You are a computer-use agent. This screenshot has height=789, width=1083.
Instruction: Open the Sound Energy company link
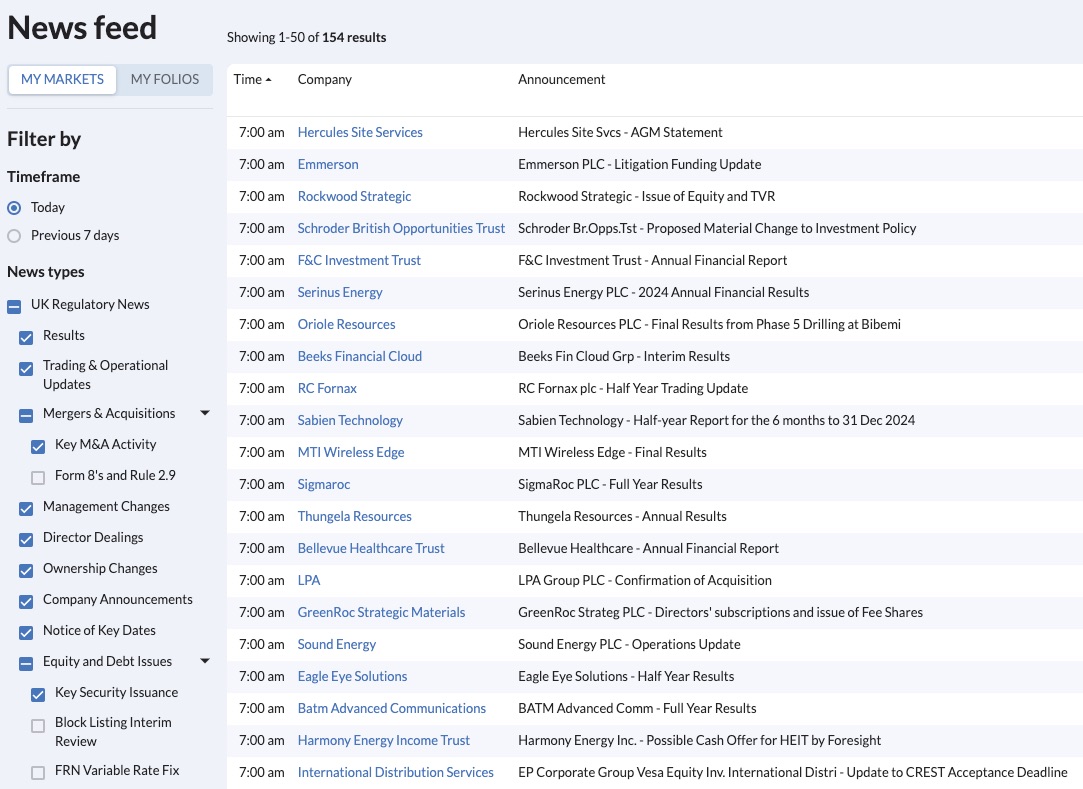pyautogui.click(x=337, y=645)
